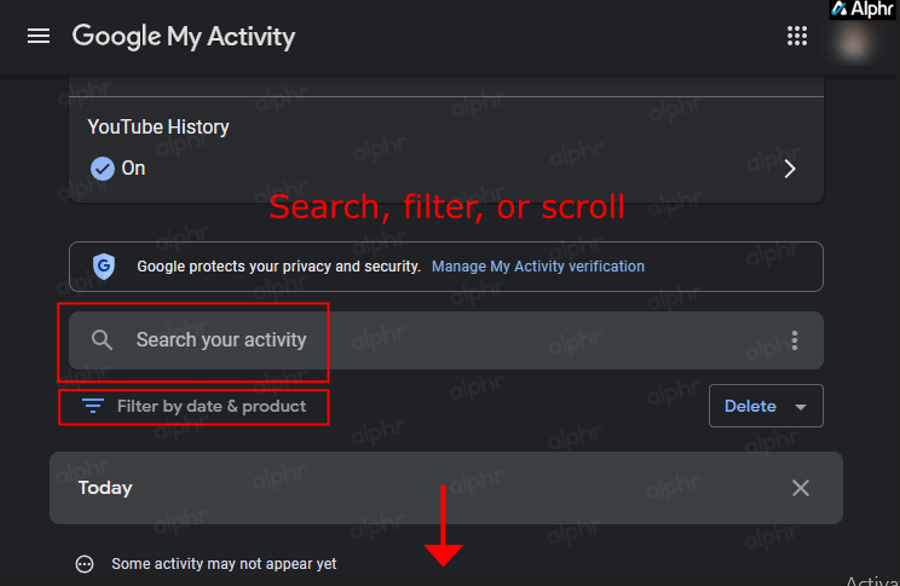The width and height of the screenshot is (900, 586).
Task: Click the filter lines icon
Action: [92, 406]
